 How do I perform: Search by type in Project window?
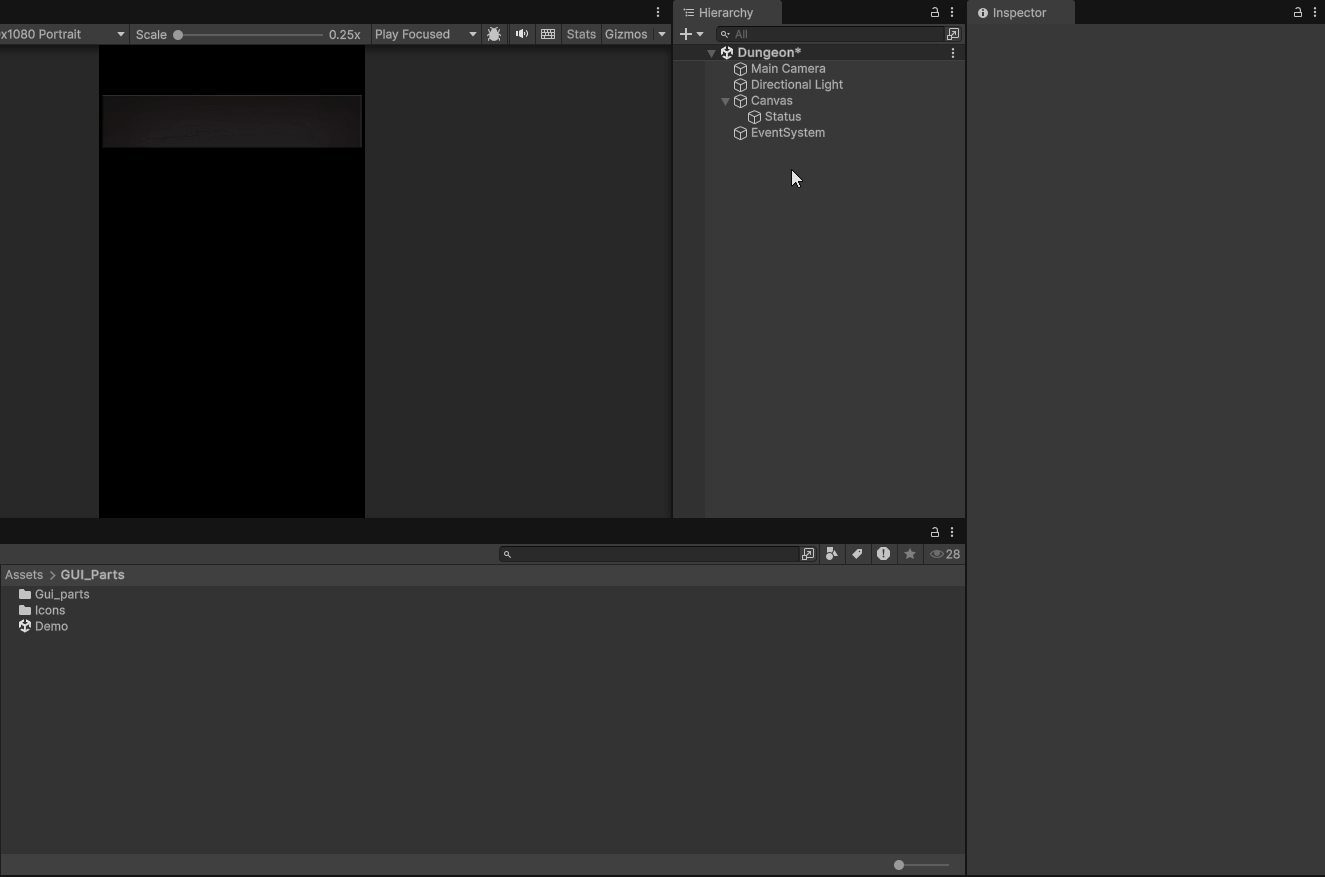[x=832, y=554]
